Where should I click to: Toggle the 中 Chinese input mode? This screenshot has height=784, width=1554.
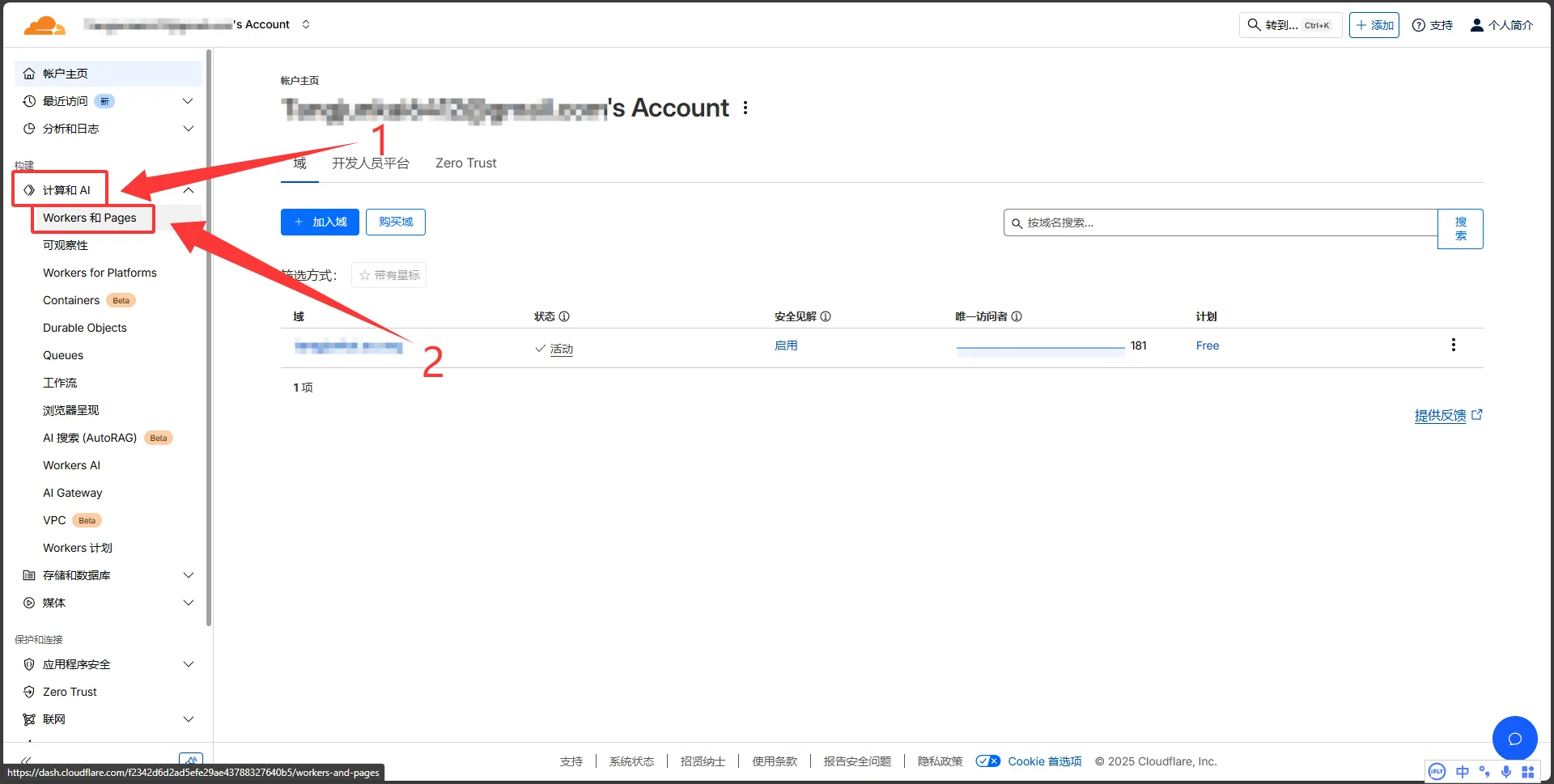pyautogui.click(x=1462, y=771)
